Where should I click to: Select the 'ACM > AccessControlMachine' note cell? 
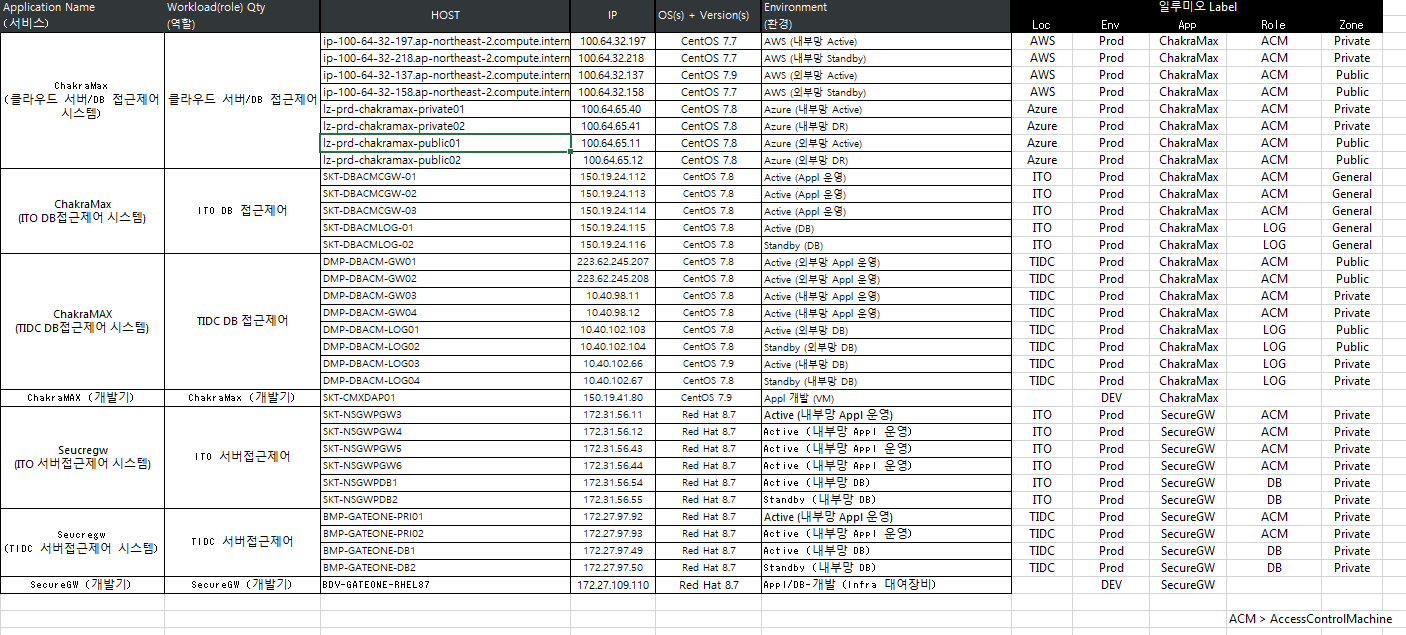1310,619
